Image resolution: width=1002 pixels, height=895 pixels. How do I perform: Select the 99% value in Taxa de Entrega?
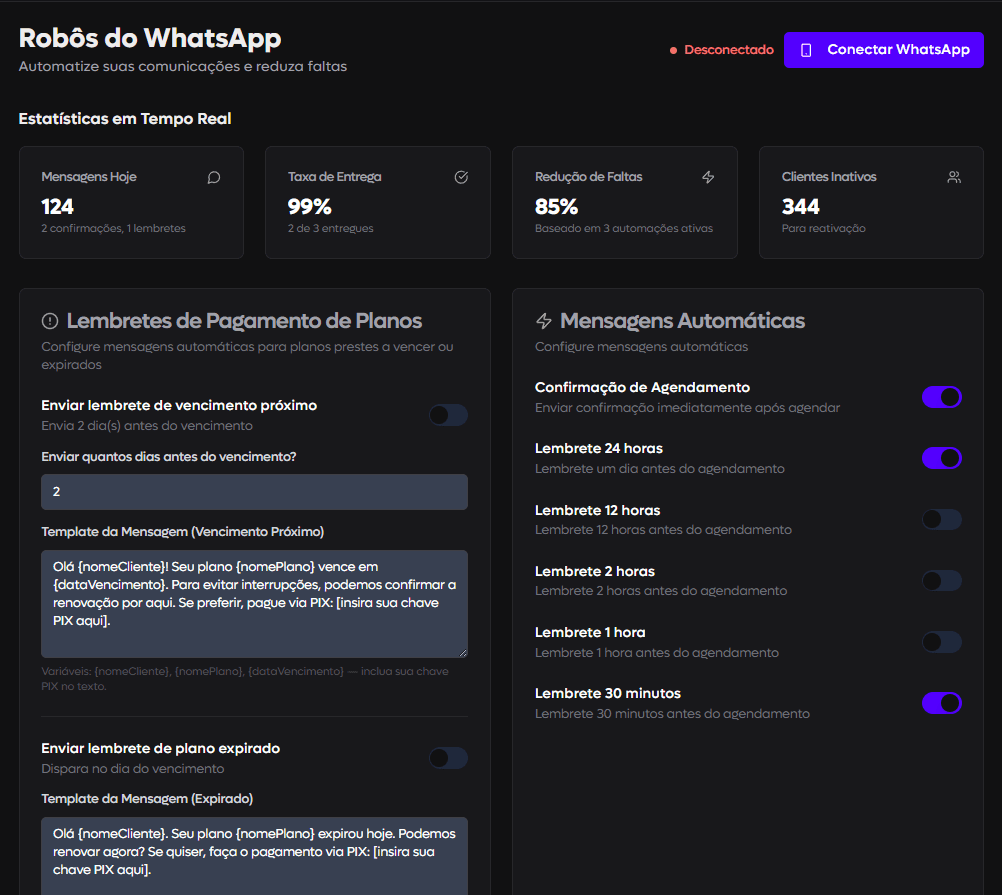309,206
